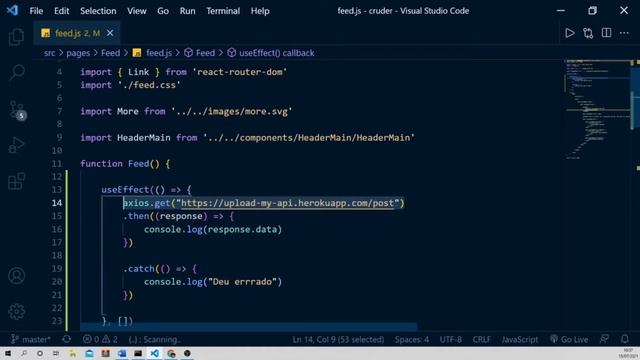Click 'function Feed()' declaration line

click(125, 164)
